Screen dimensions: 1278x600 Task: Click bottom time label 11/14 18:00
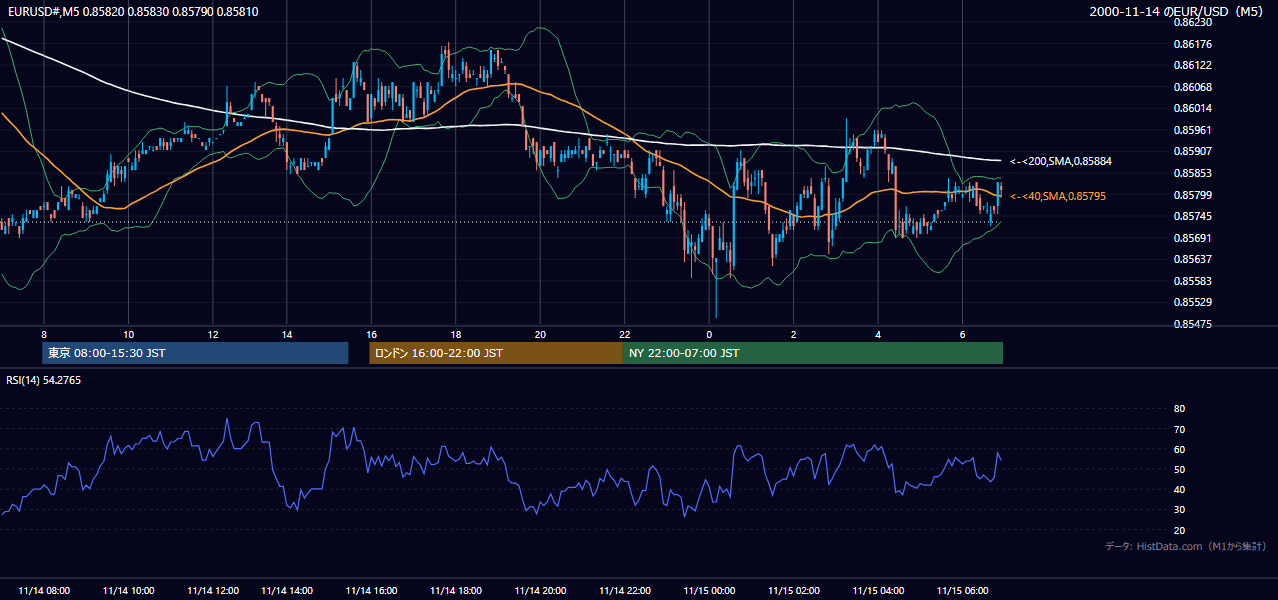[x=456, y=591]
